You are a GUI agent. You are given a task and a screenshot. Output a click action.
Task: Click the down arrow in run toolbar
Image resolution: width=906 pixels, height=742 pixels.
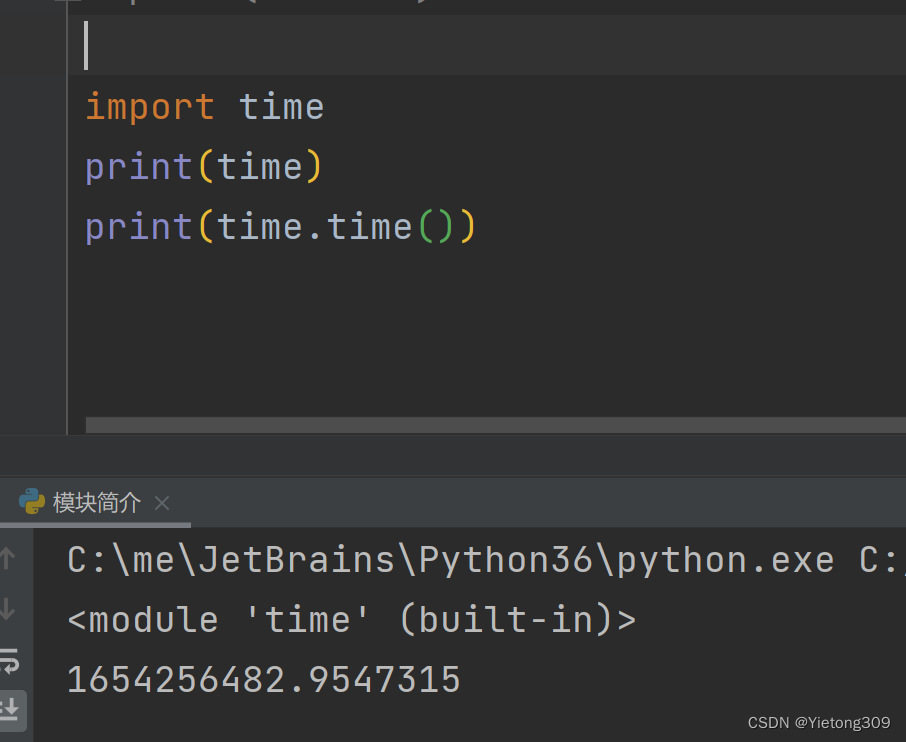pos(8,609)
